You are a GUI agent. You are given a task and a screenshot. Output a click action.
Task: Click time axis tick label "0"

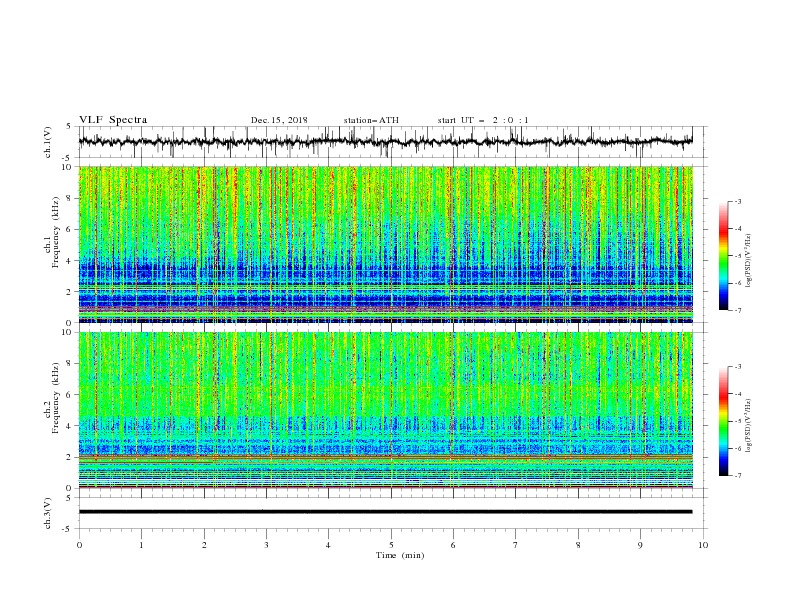pos(79,545)
